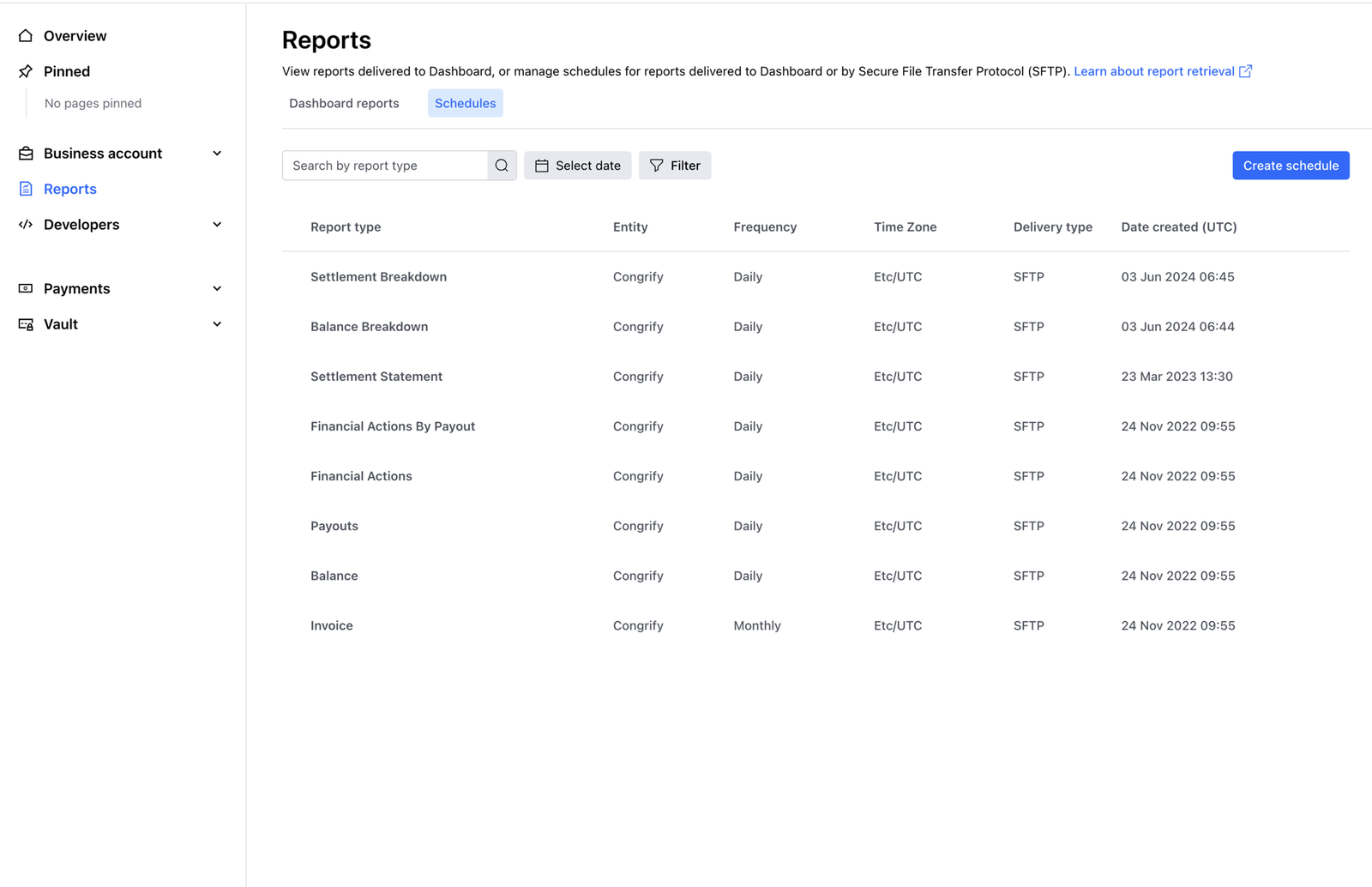Click the Reports page heading

pyautogui.click(x=327, y=40)
